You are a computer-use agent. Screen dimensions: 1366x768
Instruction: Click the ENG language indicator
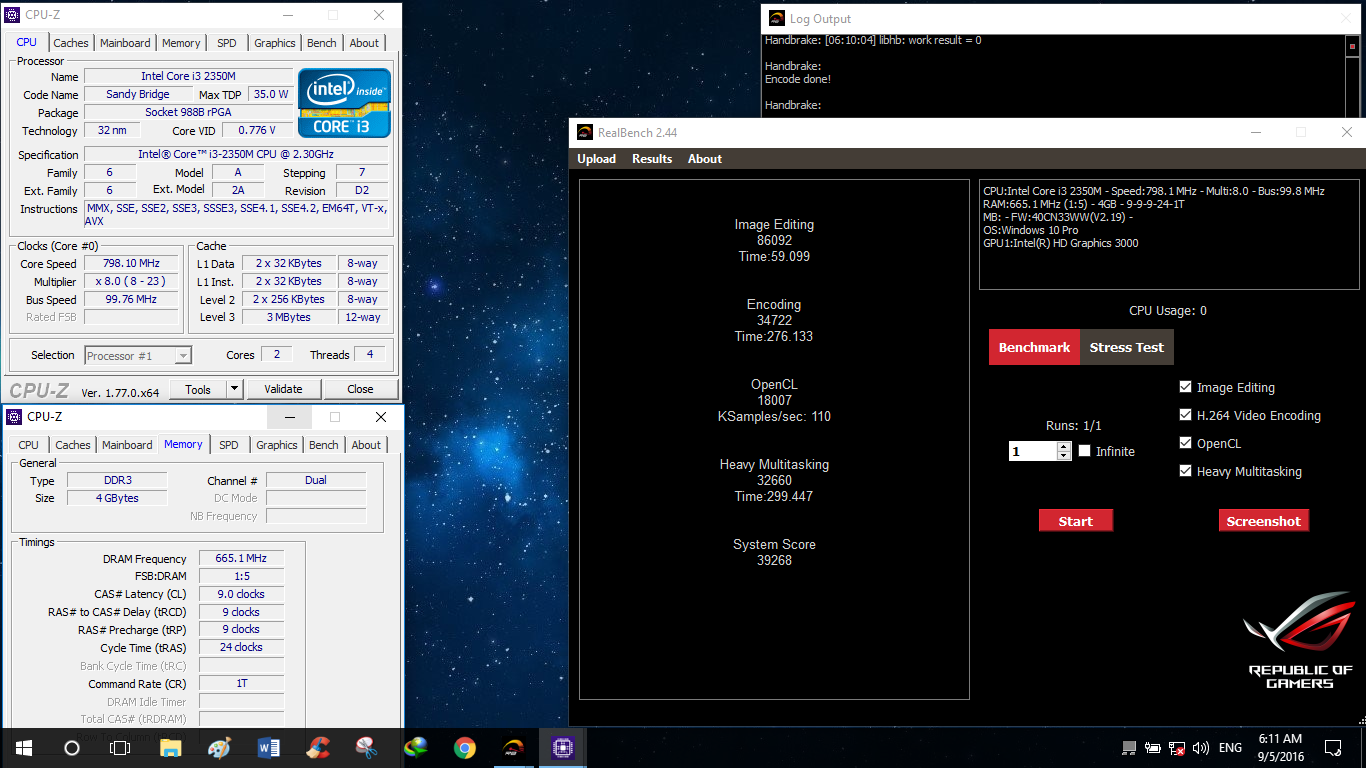(1230, 748)
